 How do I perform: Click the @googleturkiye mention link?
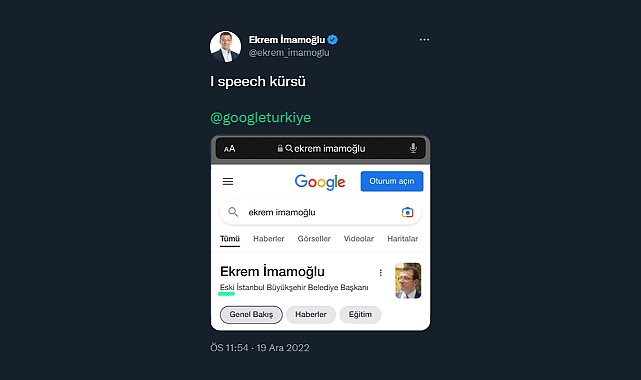260,118
